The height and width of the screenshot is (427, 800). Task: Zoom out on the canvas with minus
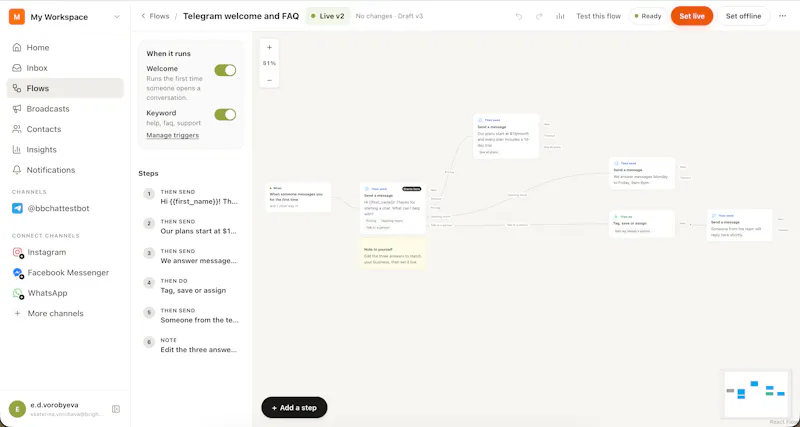[269, 80]
